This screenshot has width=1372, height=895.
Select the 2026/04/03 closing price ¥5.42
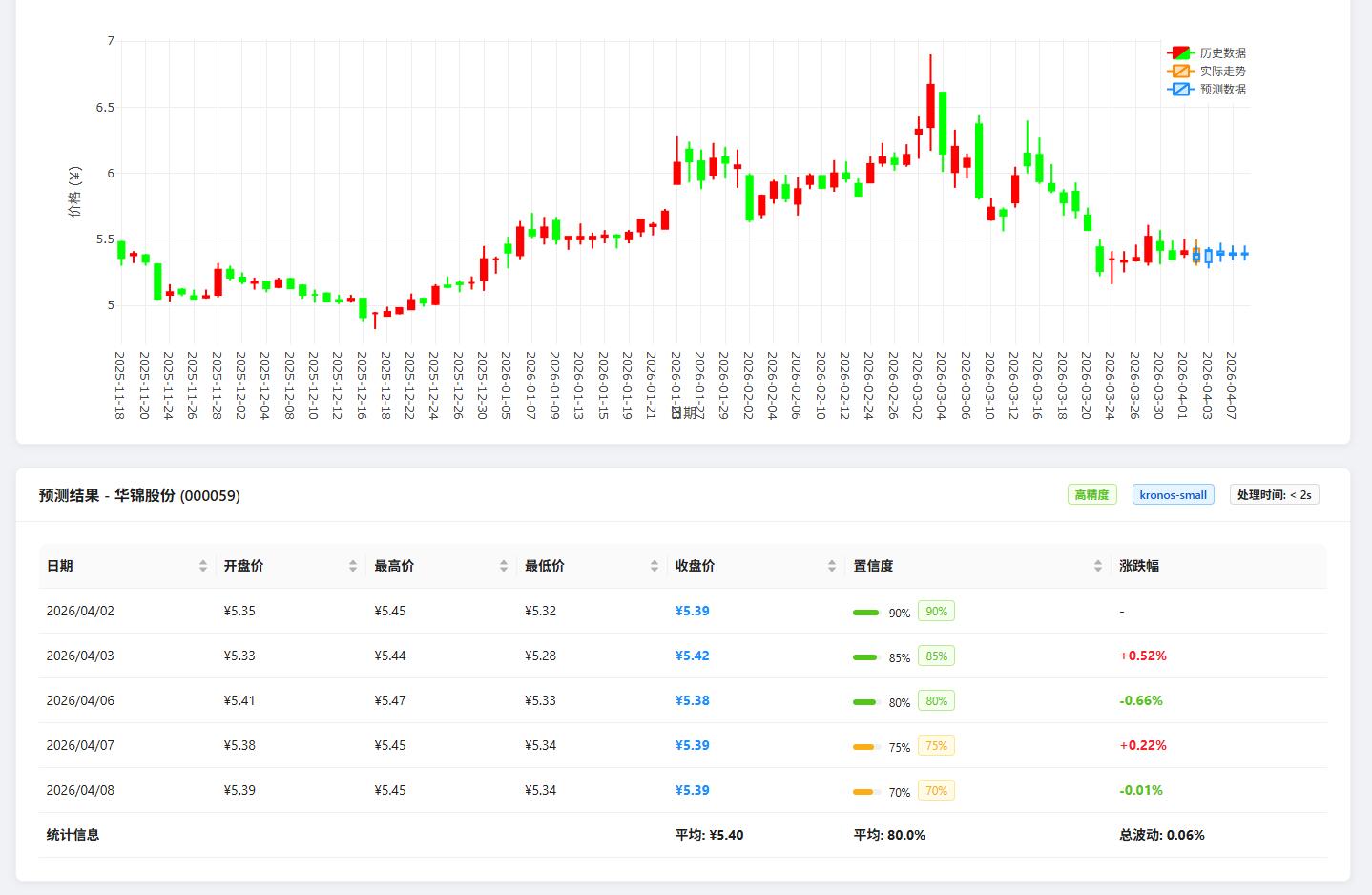[x=692, y=656]
